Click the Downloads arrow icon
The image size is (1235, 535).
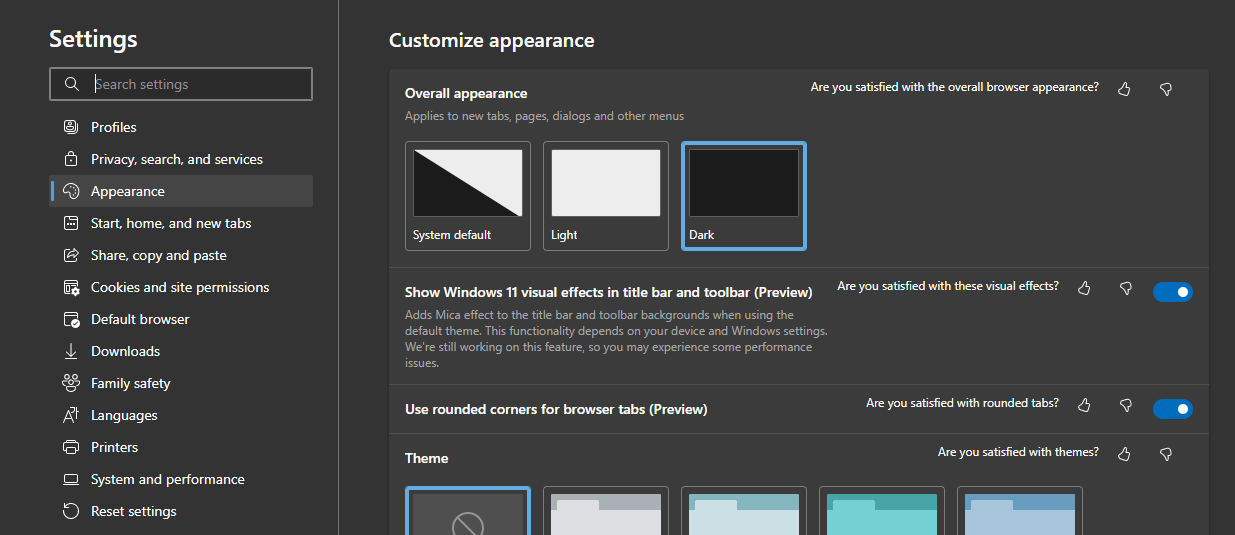pyautogui.click(x=71, y=351)
